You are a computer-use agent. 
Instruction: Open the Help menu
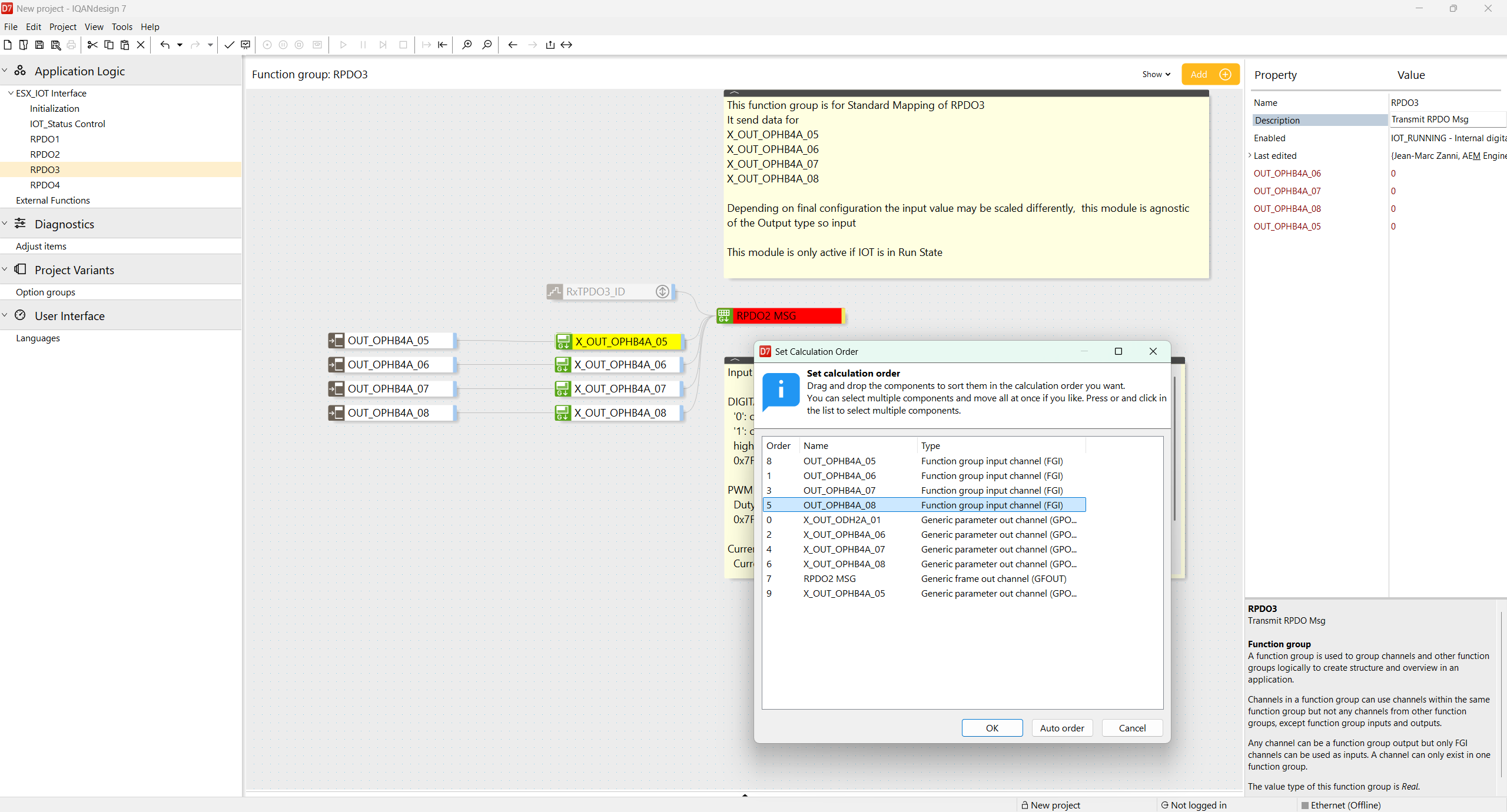[x=150, y=26]
